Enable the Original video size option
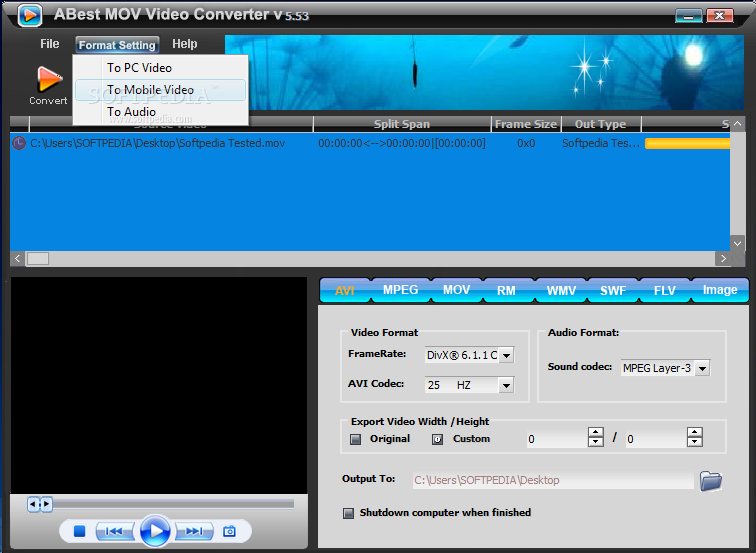This screenshot has width=756, height=553. pyautogui.click(x=355, y=439)
